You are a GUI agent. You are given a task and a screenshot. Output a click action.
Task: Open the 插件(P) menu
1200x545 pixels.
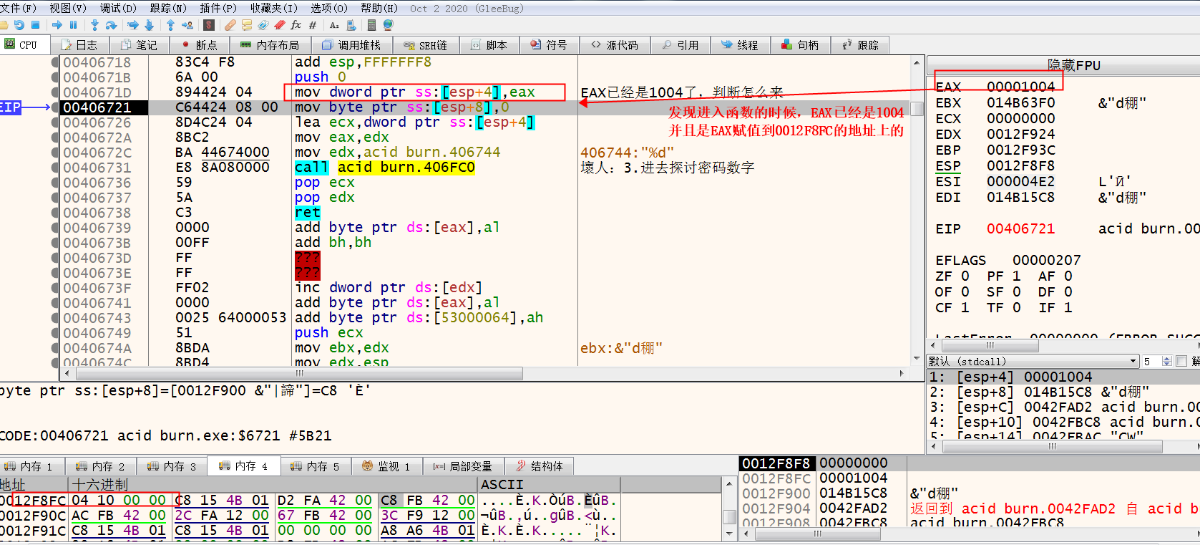click(x=219, y=7)
